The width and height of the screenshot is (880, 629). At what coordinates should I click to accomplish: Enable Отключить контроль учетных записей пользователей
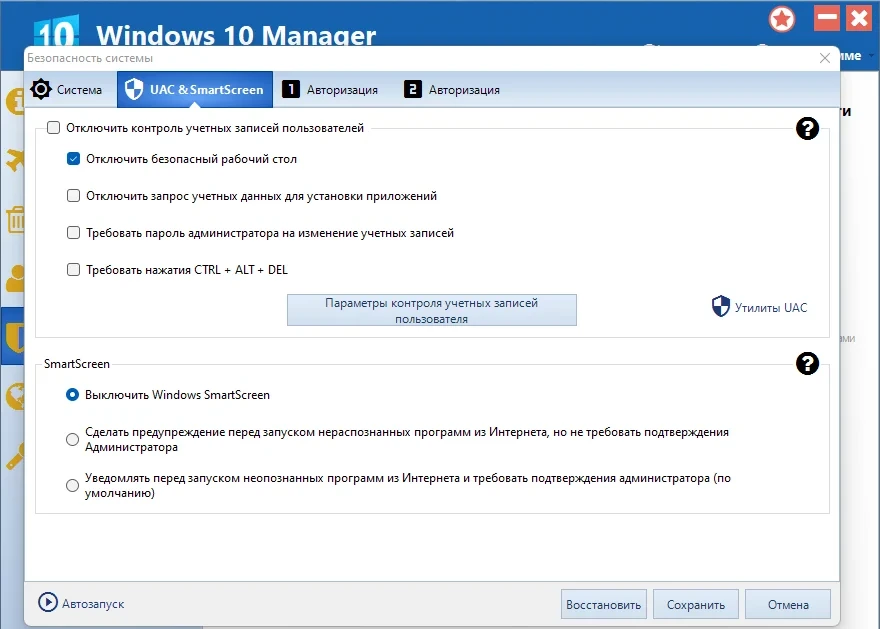53,128
